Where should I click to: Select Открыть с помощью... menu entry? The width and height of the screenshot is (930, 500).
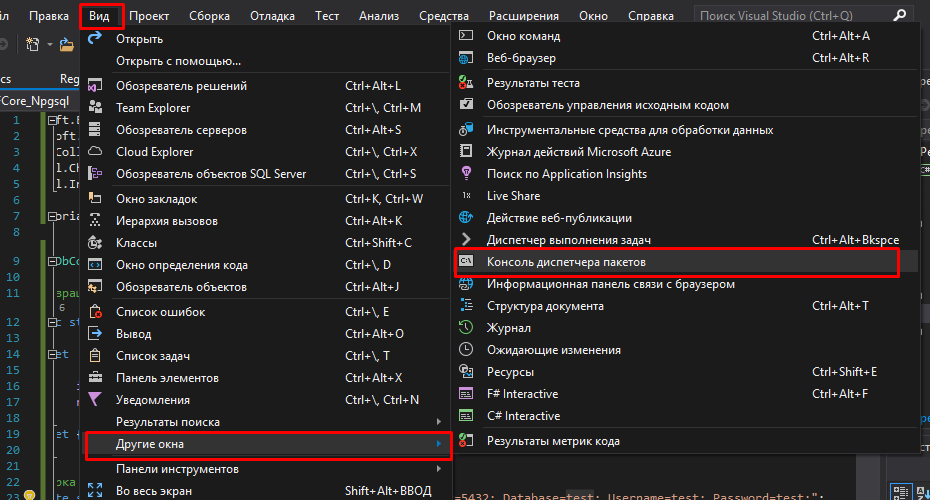coord(267,60)
